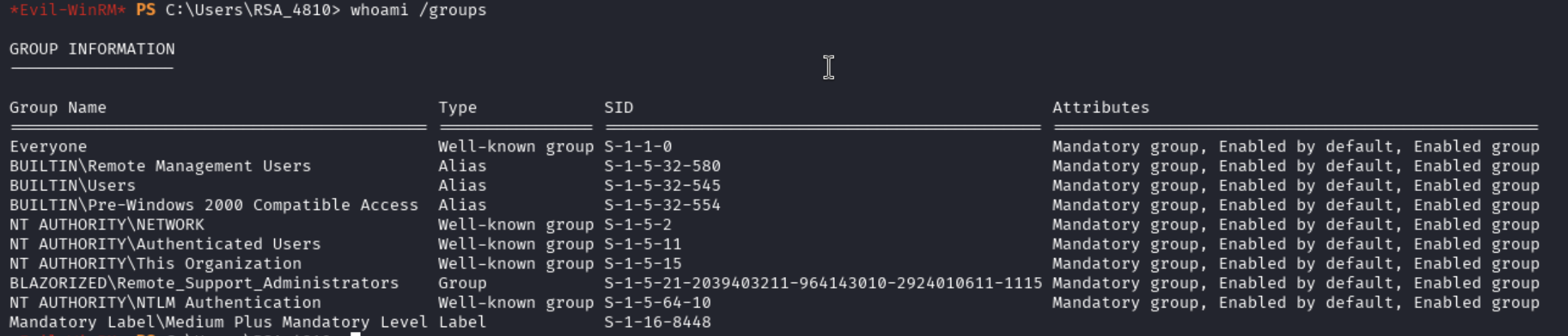Click NT AUTHORITY\Authenticated Users entry
The image size is (1568, 336).
[x=165, y=244]
